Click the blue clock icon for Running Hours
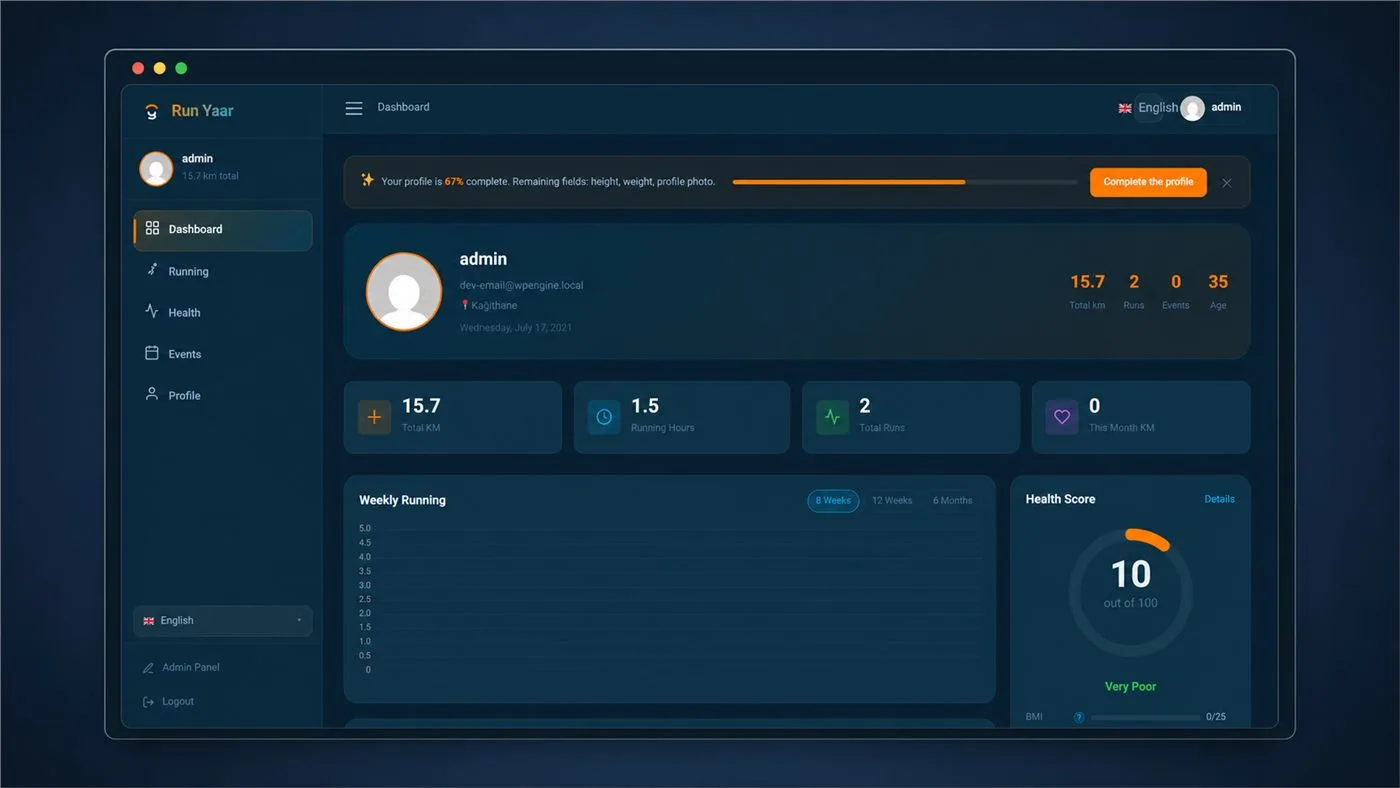1400x788 pixels. click(x=604, y=417)
